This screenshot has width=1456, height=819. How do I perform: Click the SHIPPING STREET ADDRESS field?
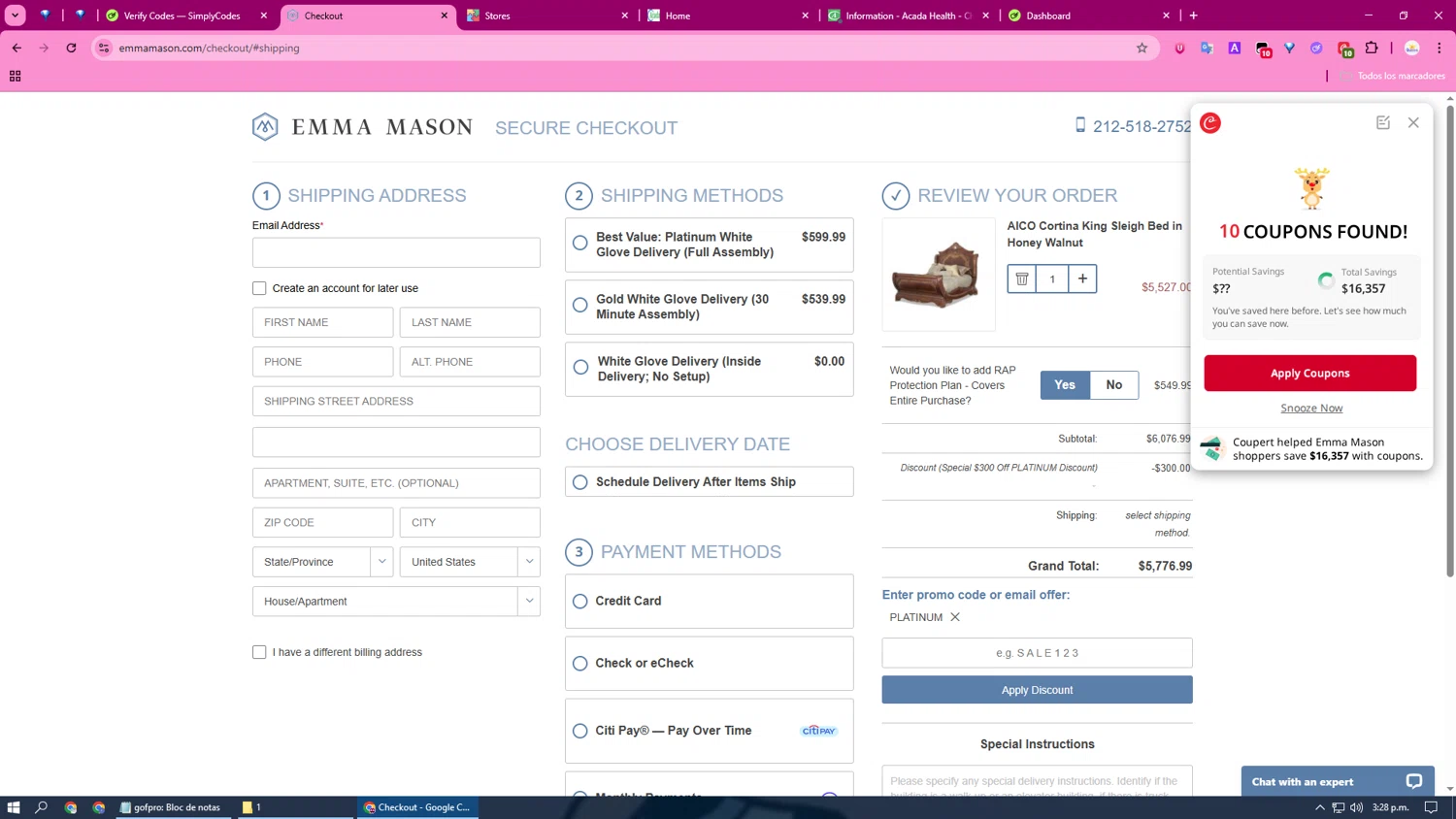coord(396,401)
